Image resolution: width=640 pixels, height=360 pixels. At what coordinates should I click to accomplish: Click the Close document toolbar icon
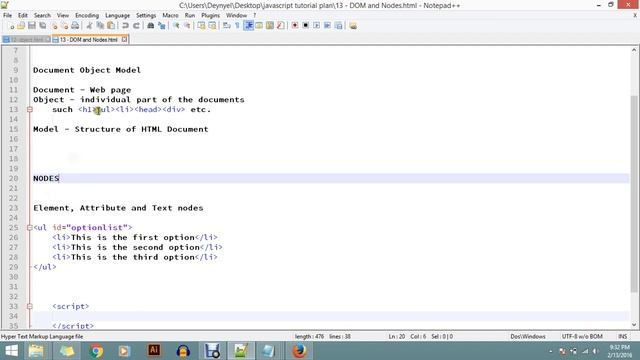(54, 26)
